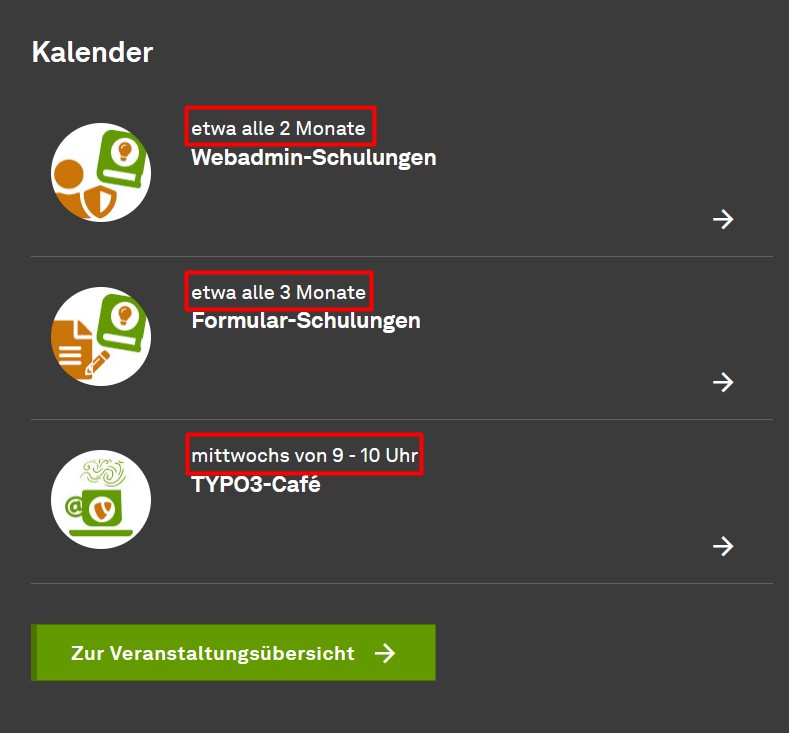Click the green steam swirl above the cup
The height and width of the screenshot is (733, 789).
(x=104, y=472)
